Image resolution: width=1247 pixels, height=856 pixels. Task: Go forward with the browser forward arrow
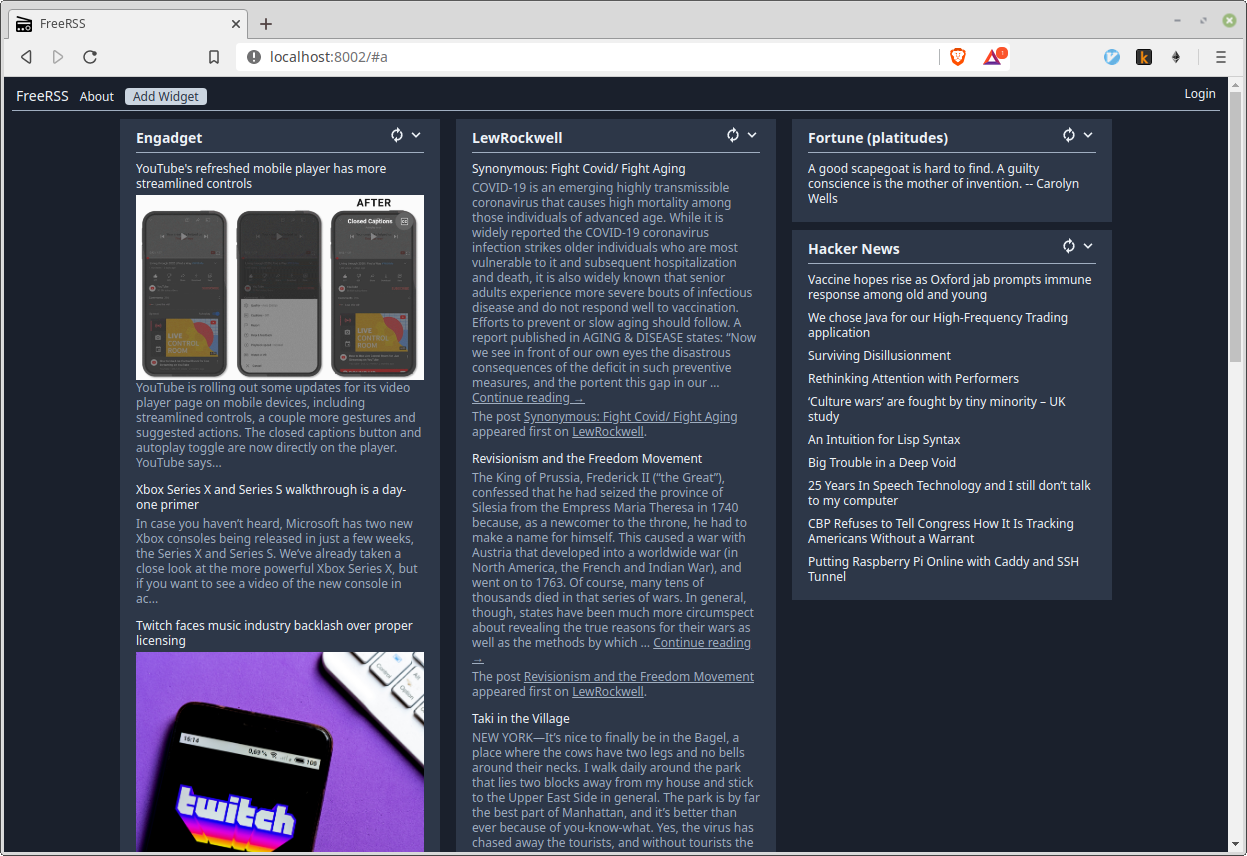point(58,57)
